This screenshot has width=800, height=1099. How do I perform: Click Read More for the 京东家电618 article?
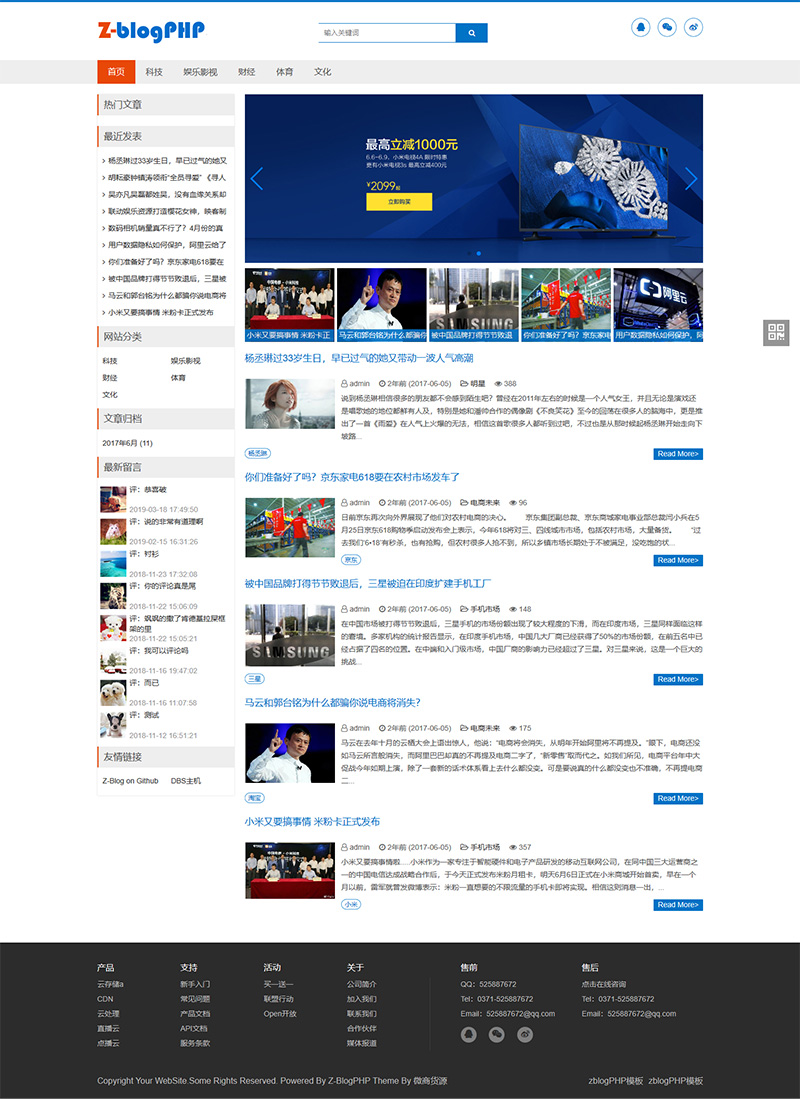point(678,561)
